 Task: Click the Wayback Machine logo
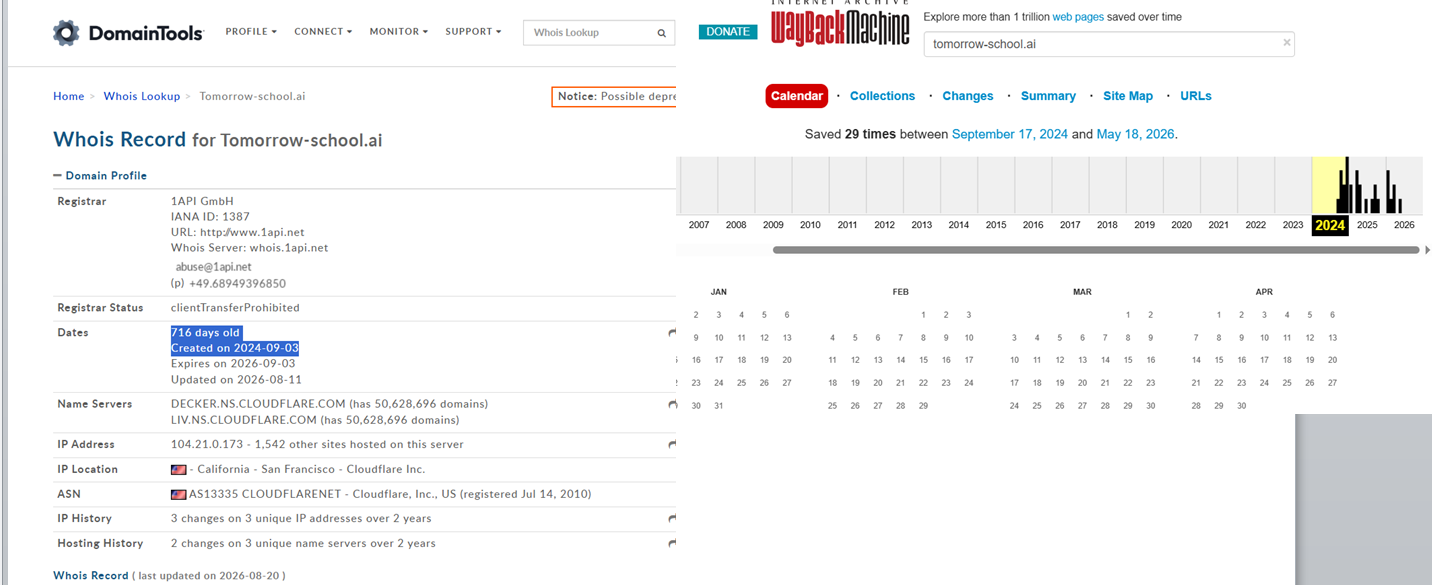click(x=840, y=24)
